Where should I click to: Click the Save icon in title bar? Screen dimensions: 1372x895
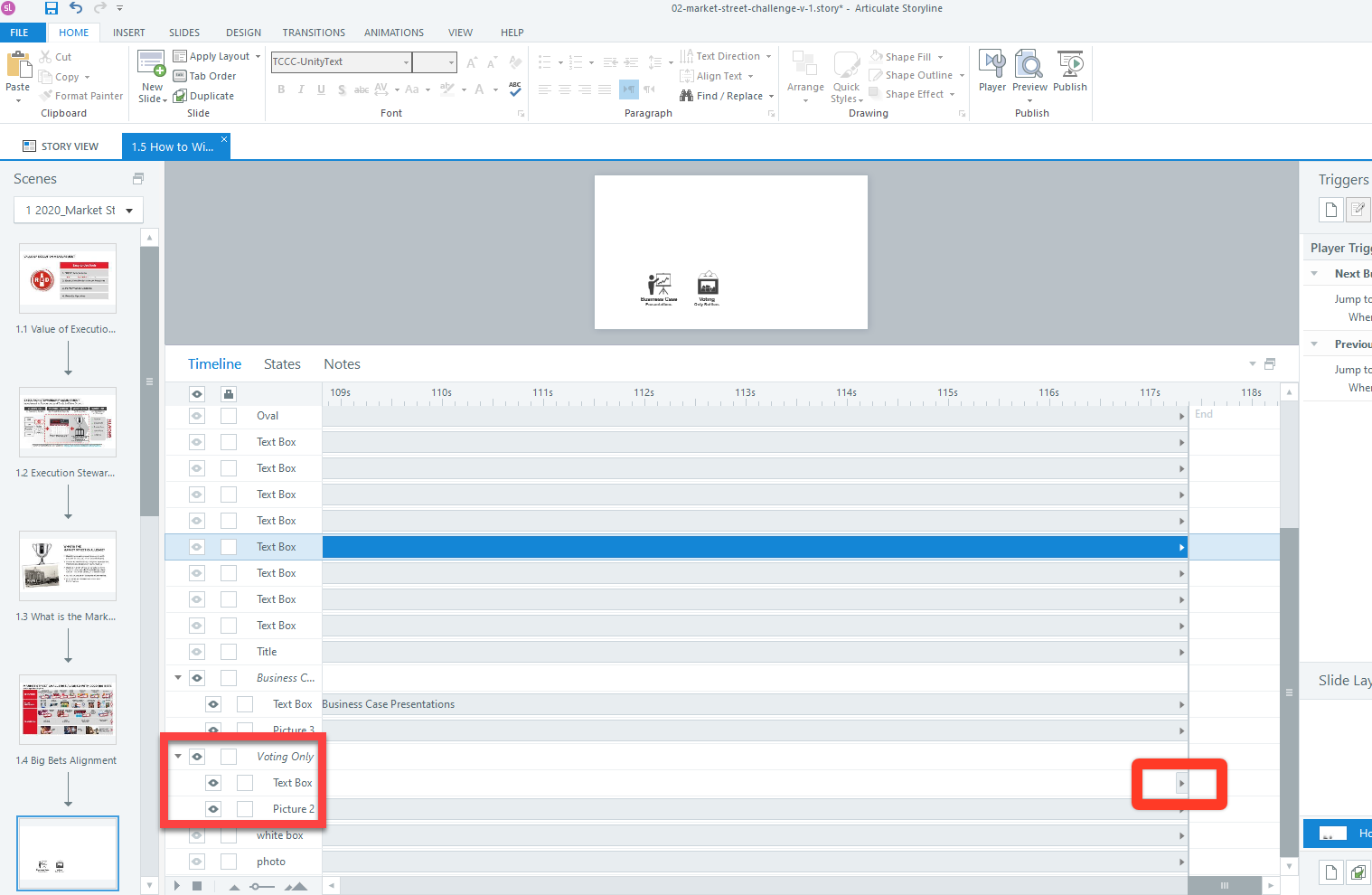[52, 8]
